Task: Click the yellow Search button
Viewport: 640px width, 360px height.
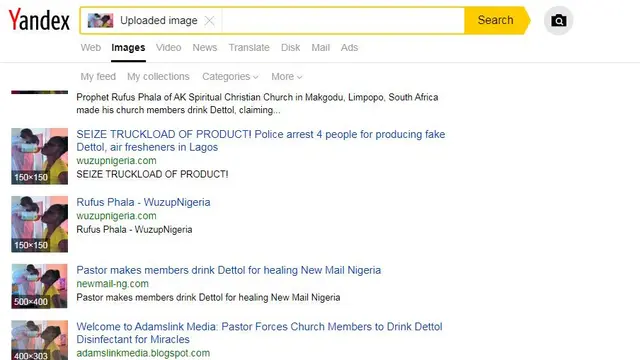Action: (496, 20)
